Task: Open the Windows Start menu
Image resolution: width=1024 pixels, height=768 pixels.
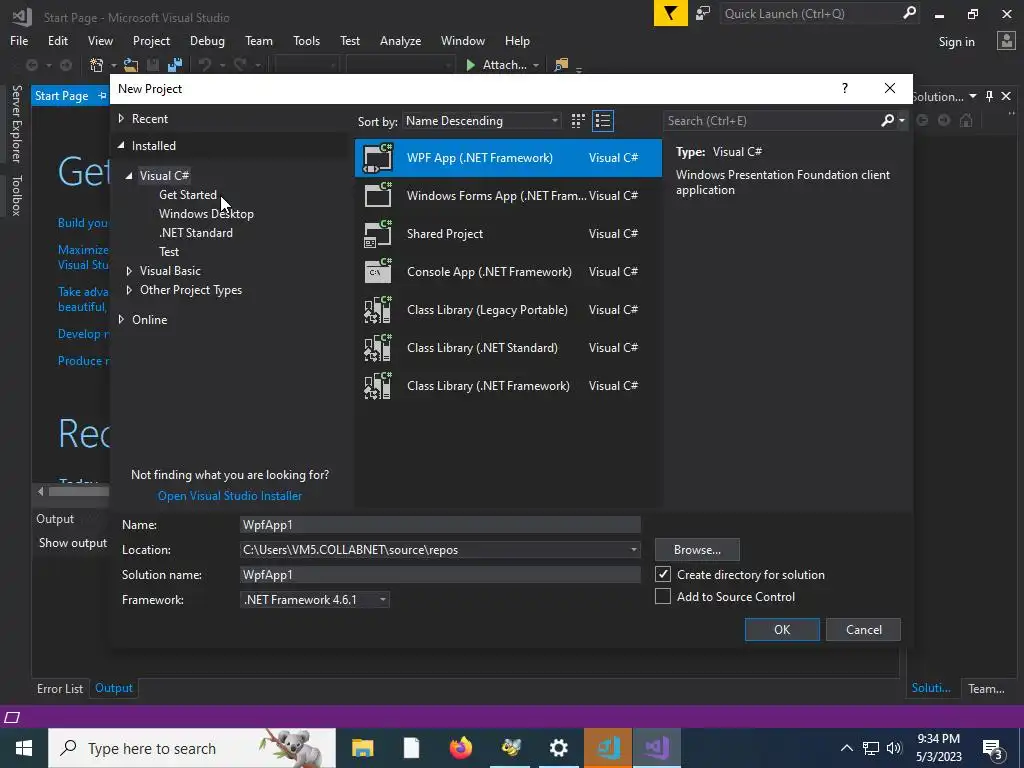Action: pyautogui.click(x=24, y=748)
